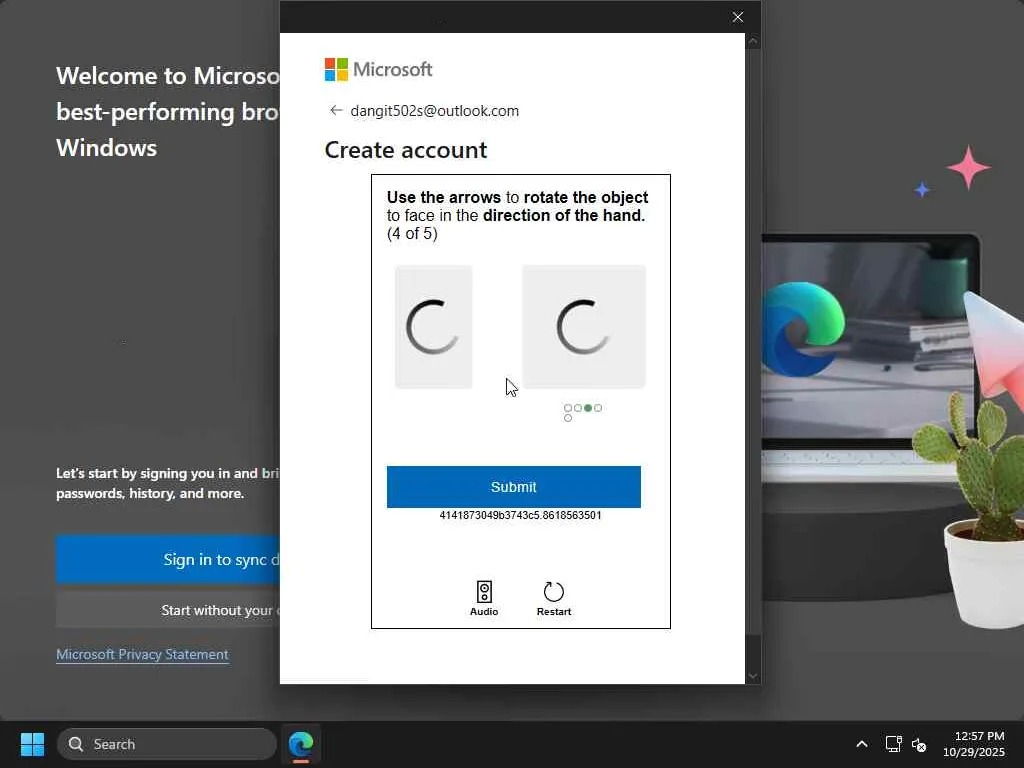The height and width of the screenshot is (768, 1024).
Task: Open Microsoft Privacy Statement link
Action: coord(142,654)
